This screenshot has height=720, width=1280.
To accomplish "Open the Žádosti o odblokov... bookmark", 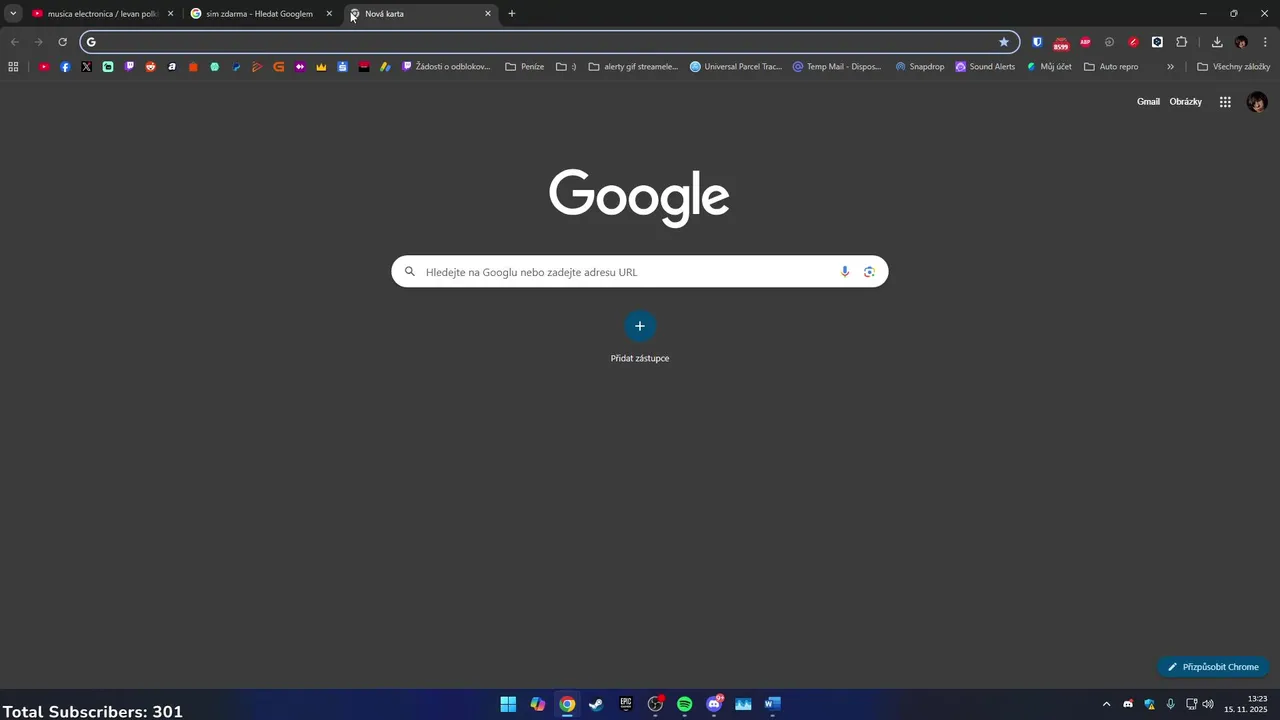I will tap(446, 67).
